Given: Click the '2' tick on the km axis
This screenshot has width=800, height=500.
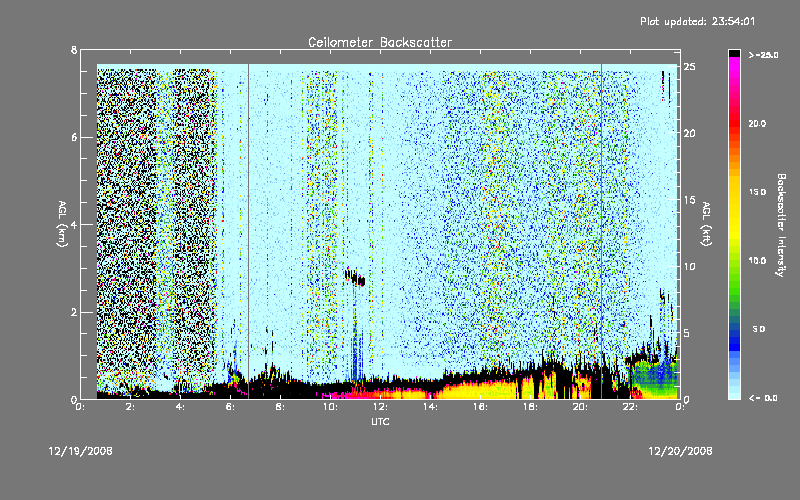Looking at the screenshot, I should click(74, 312).
